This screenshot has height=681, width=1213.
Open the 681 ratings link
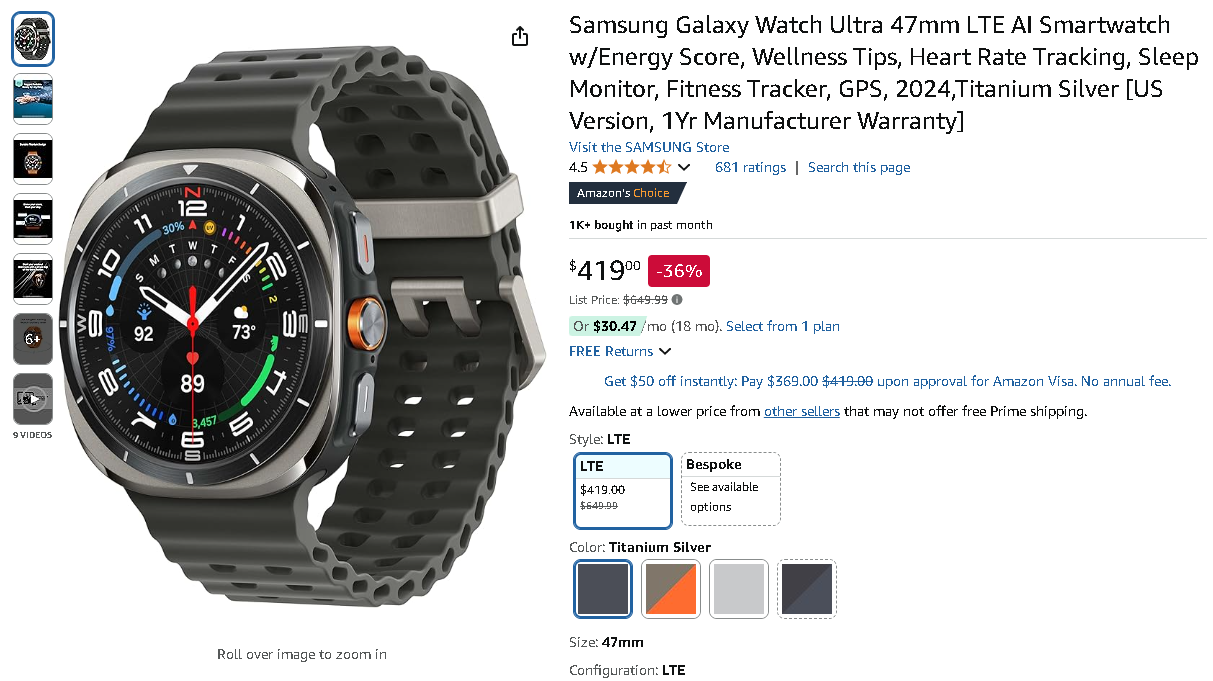pos(750,167)
